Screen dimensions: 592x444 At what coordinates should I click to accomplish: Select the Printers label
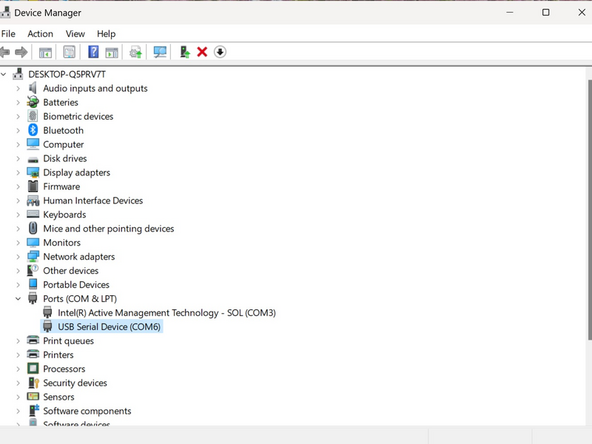58,355
